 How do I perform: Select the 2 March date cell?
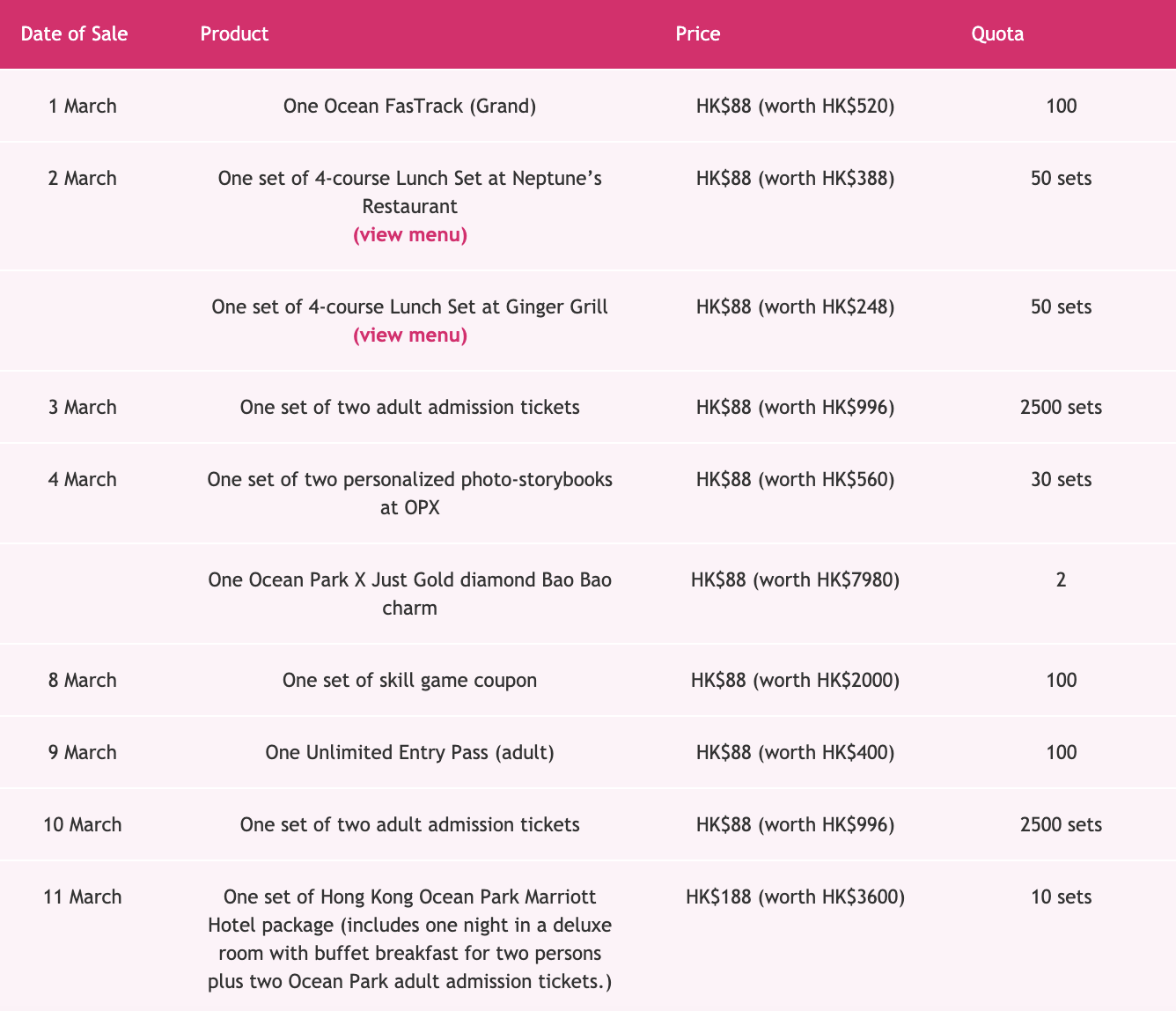pos(83,178)
